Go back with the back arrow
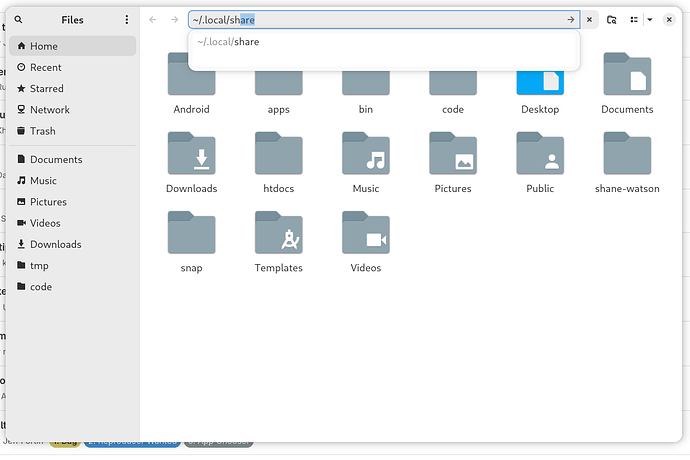This screenshot has height=460, width=690. click(x=153, y=20)
